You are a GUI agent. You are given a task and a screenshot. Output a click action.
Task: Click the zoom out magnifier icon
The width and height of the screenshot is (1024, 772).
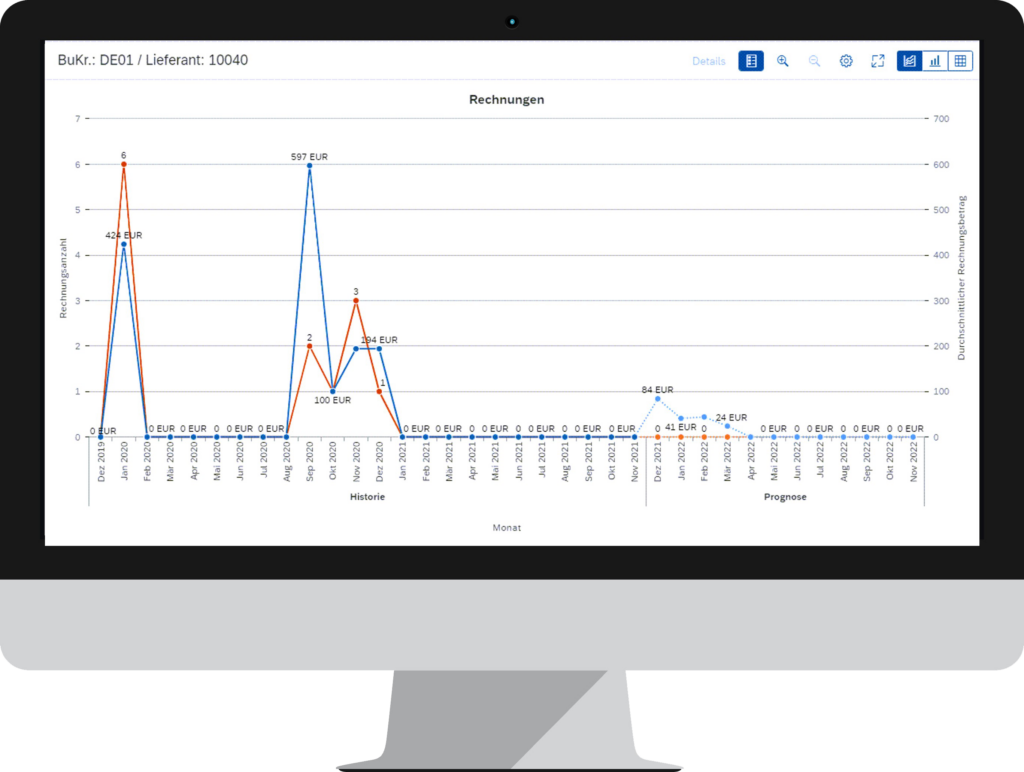pyautogui.click(x=814, y=61)
